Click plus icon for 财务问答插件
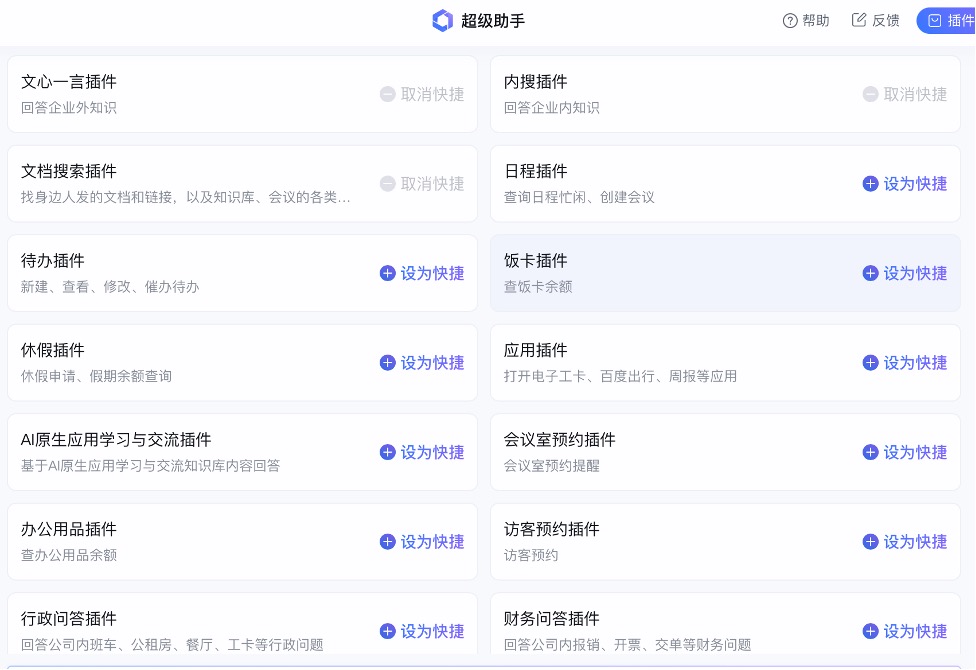 tap(871, 631)
